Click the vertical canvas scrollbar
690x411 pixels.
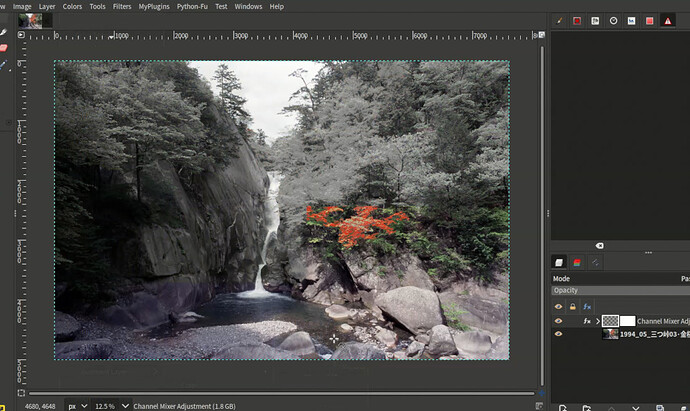(x=542, y=216)
